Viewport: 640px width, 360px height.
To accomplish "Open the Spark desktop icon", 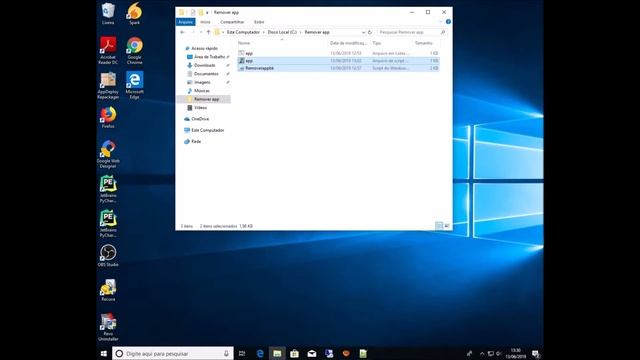I will [x=134, y=13].
